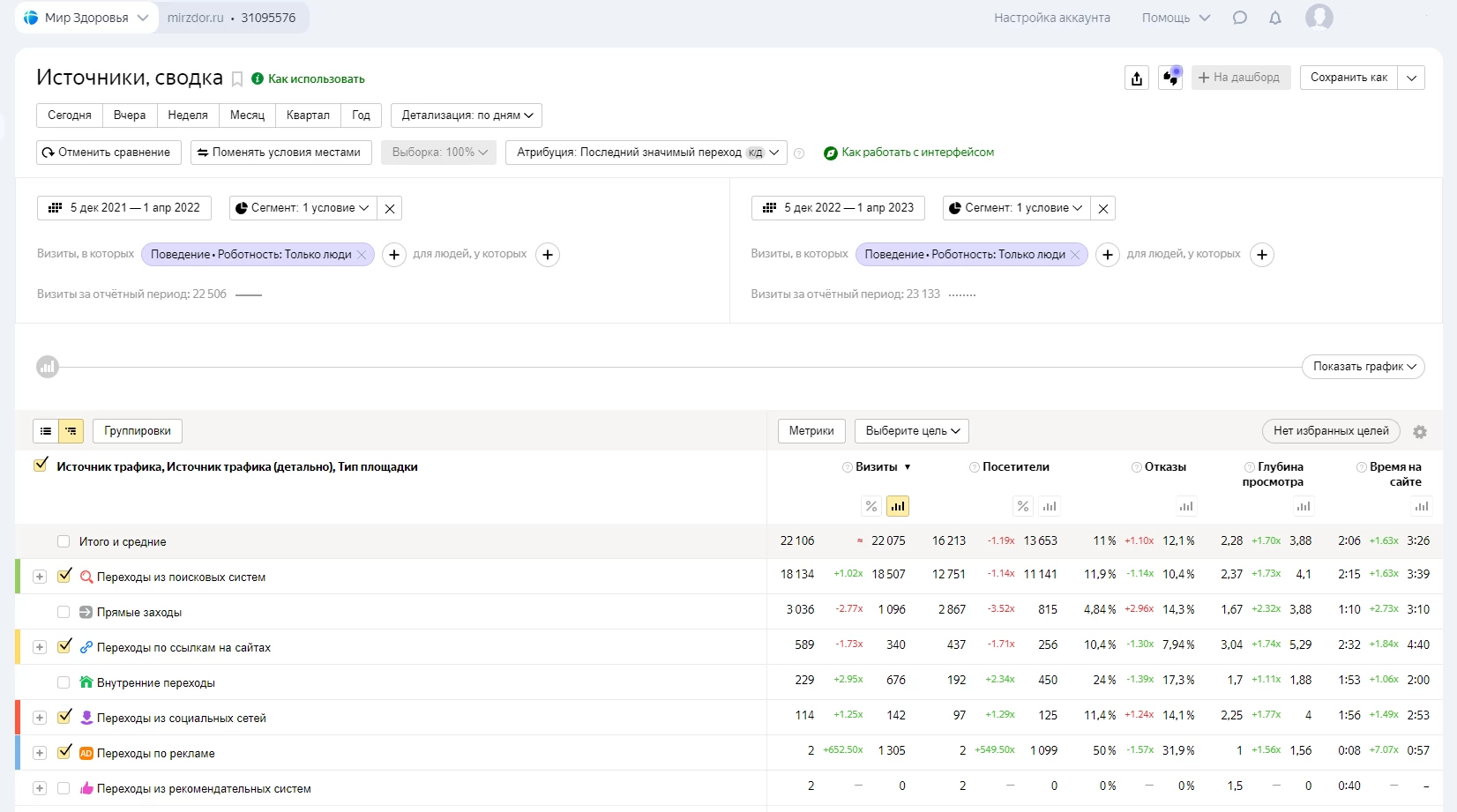Click the chart icon under Visits column

pos(897,506)
